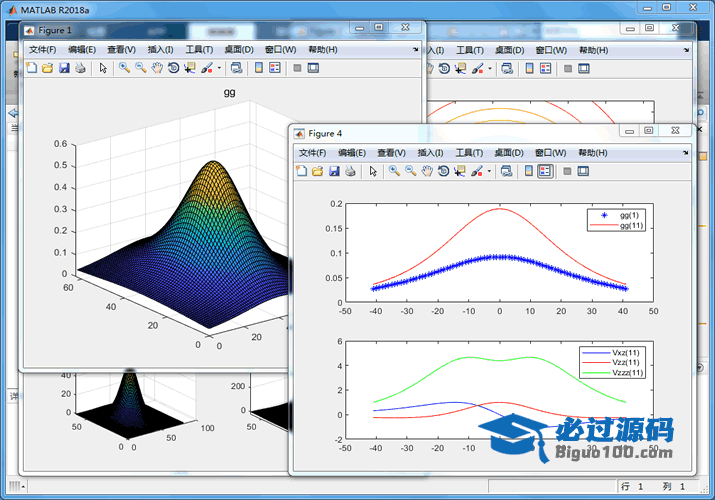This screenshot has width=715, height=500.
Task: Select Pan hand tool in Figure 1
Action: tap(157, 68)
